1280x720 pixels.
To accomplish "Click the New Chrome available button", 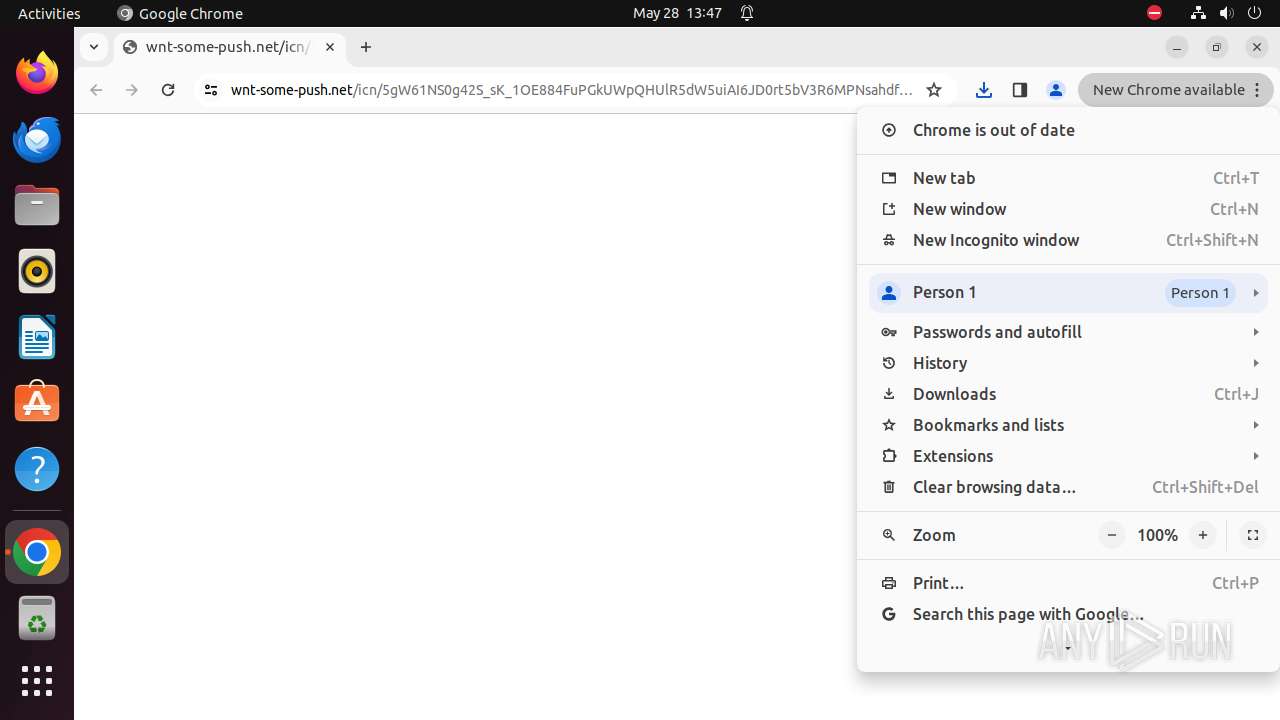I will 1176,90.
